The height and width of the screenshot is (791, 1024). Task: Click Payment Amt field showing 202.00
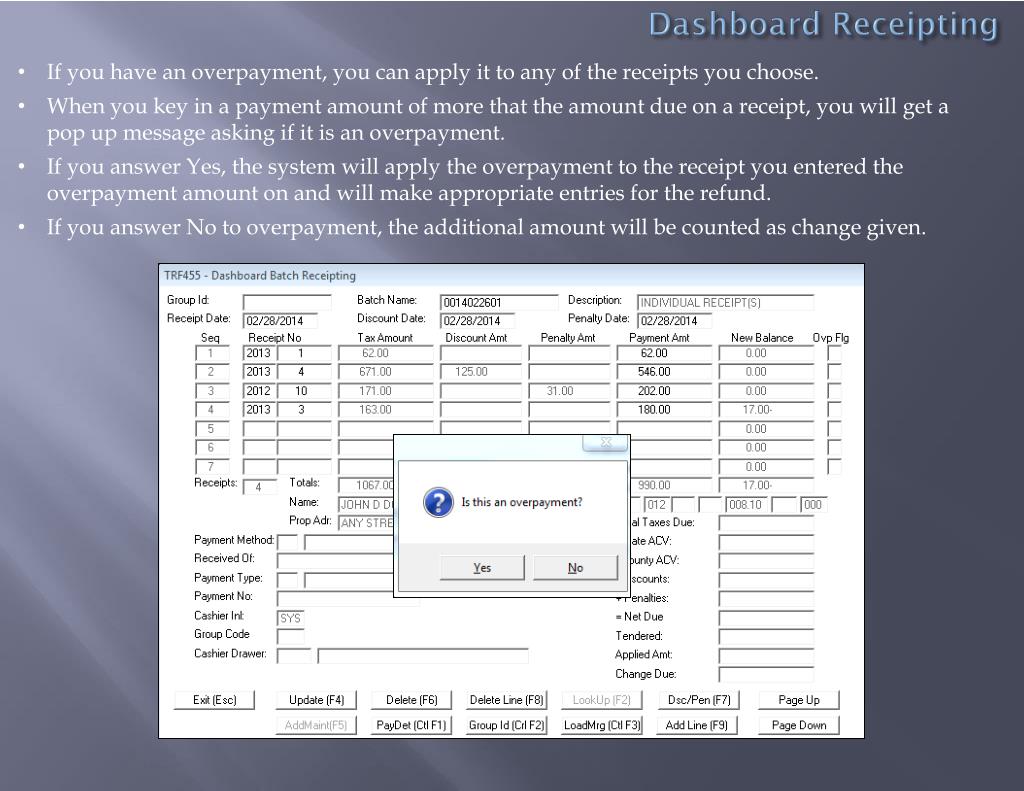coord(664,391)
